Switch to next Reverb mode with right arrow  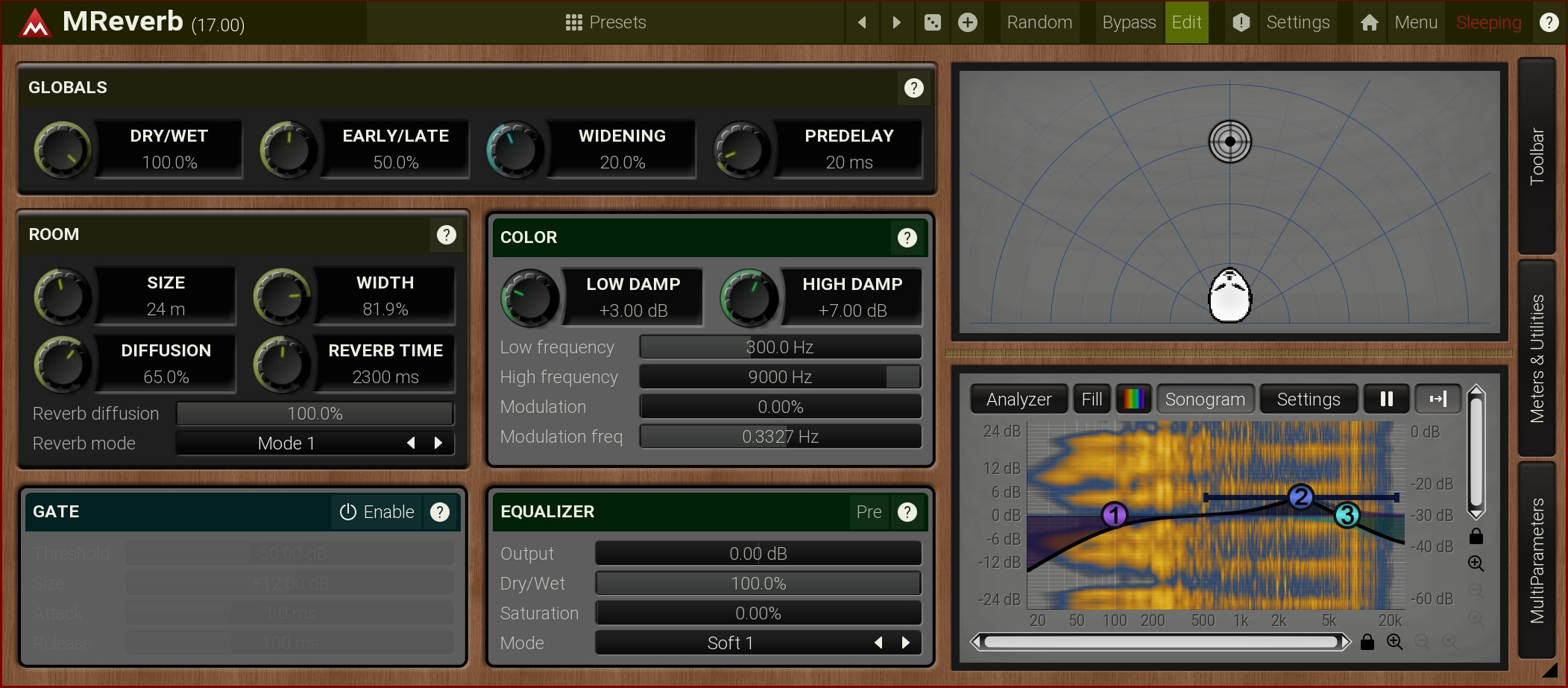438,444
